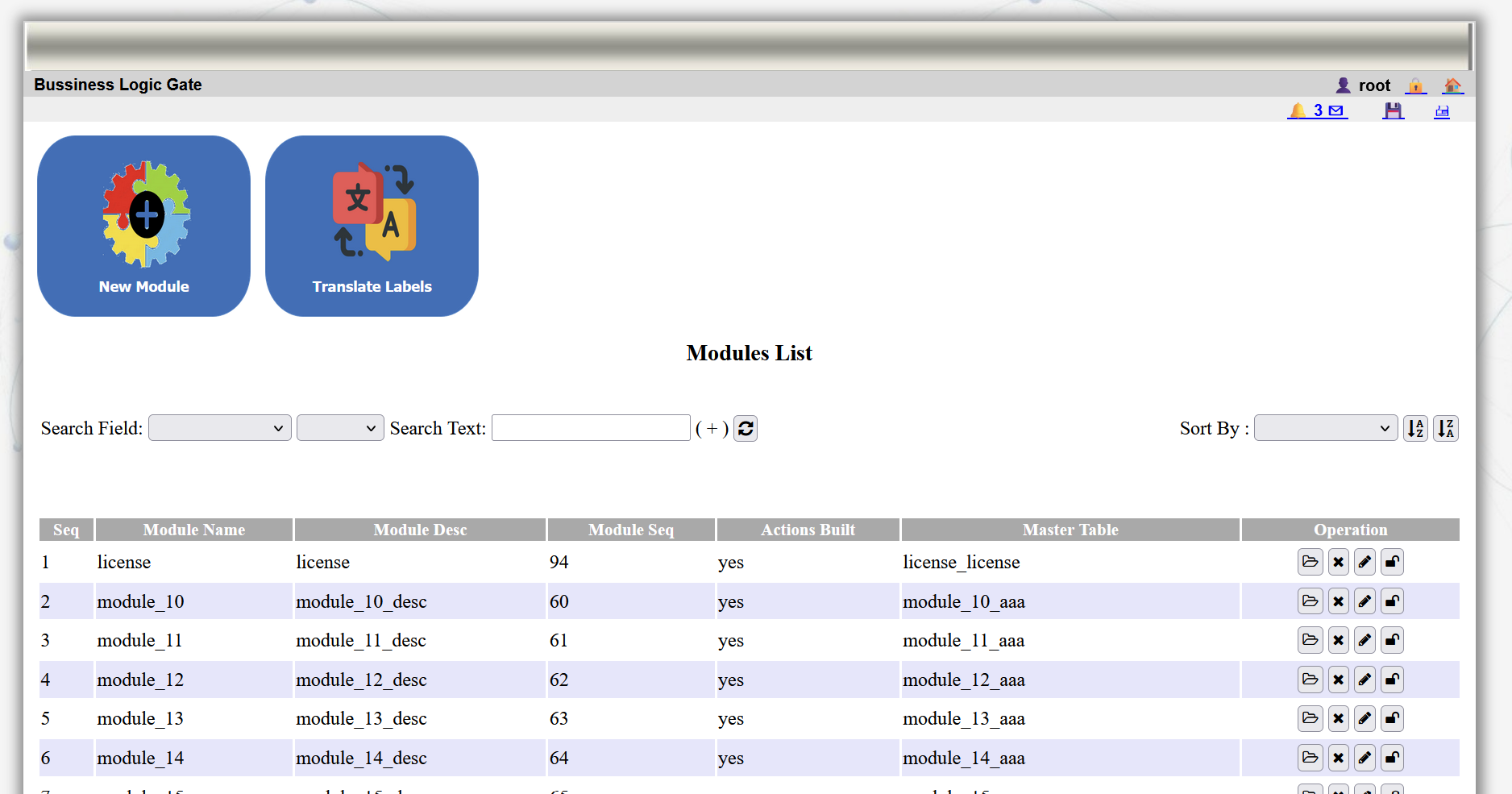
Task: Delete module_10 with the X button
Action: coord(1338,601)
